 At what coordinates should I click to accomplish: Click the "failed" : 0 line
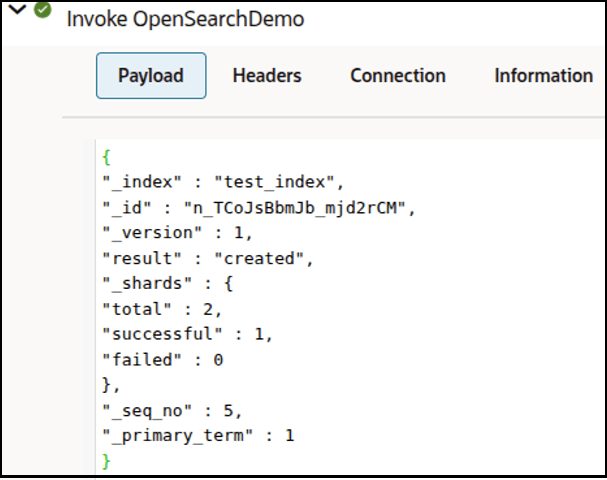click(x=163, y=360)
